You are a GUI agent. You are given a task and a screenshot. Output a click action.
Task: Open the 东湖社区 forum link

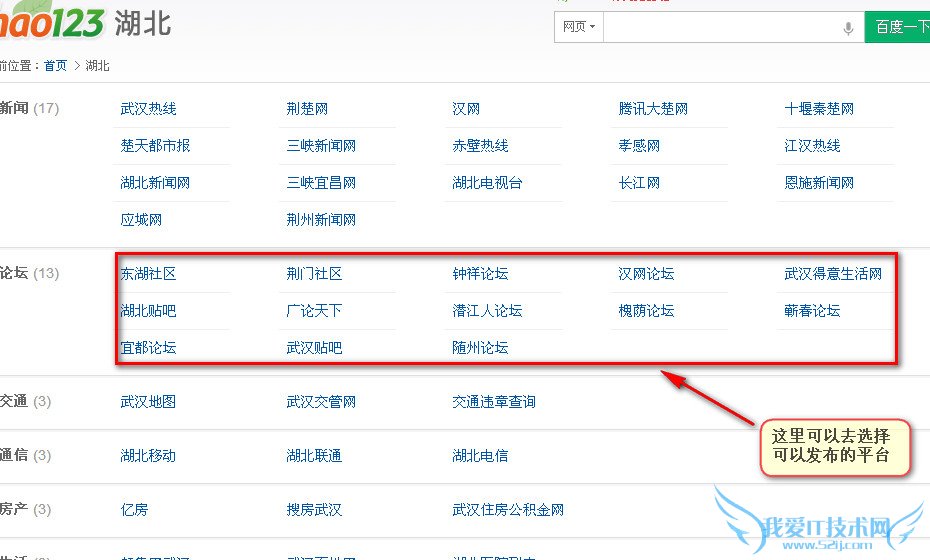pyautogui.click(x=148, y=274)
